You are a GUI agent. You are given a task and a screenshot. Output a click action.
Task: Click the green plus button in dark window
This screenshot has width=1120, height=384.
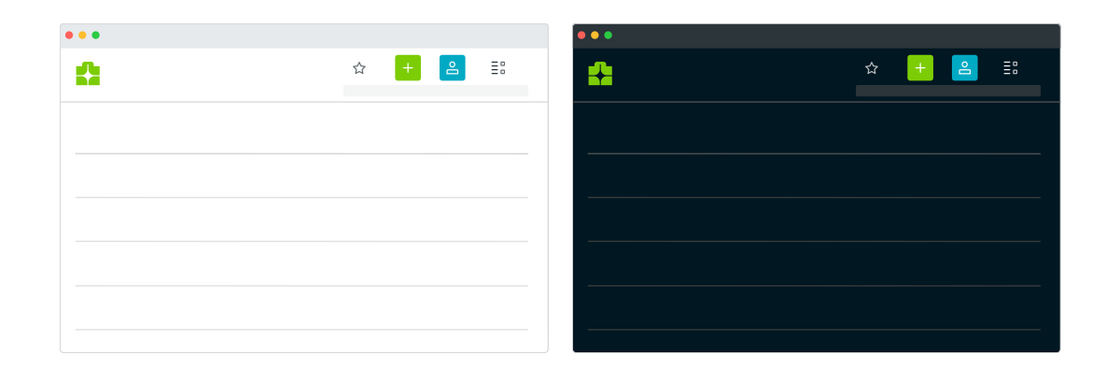point(920,68)
